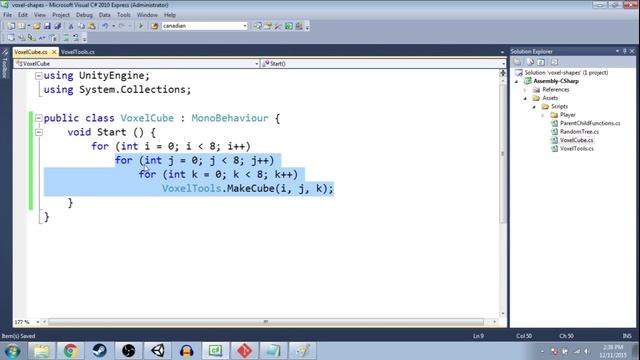
Task: Open the Tools menu
Action: (124, 15)
